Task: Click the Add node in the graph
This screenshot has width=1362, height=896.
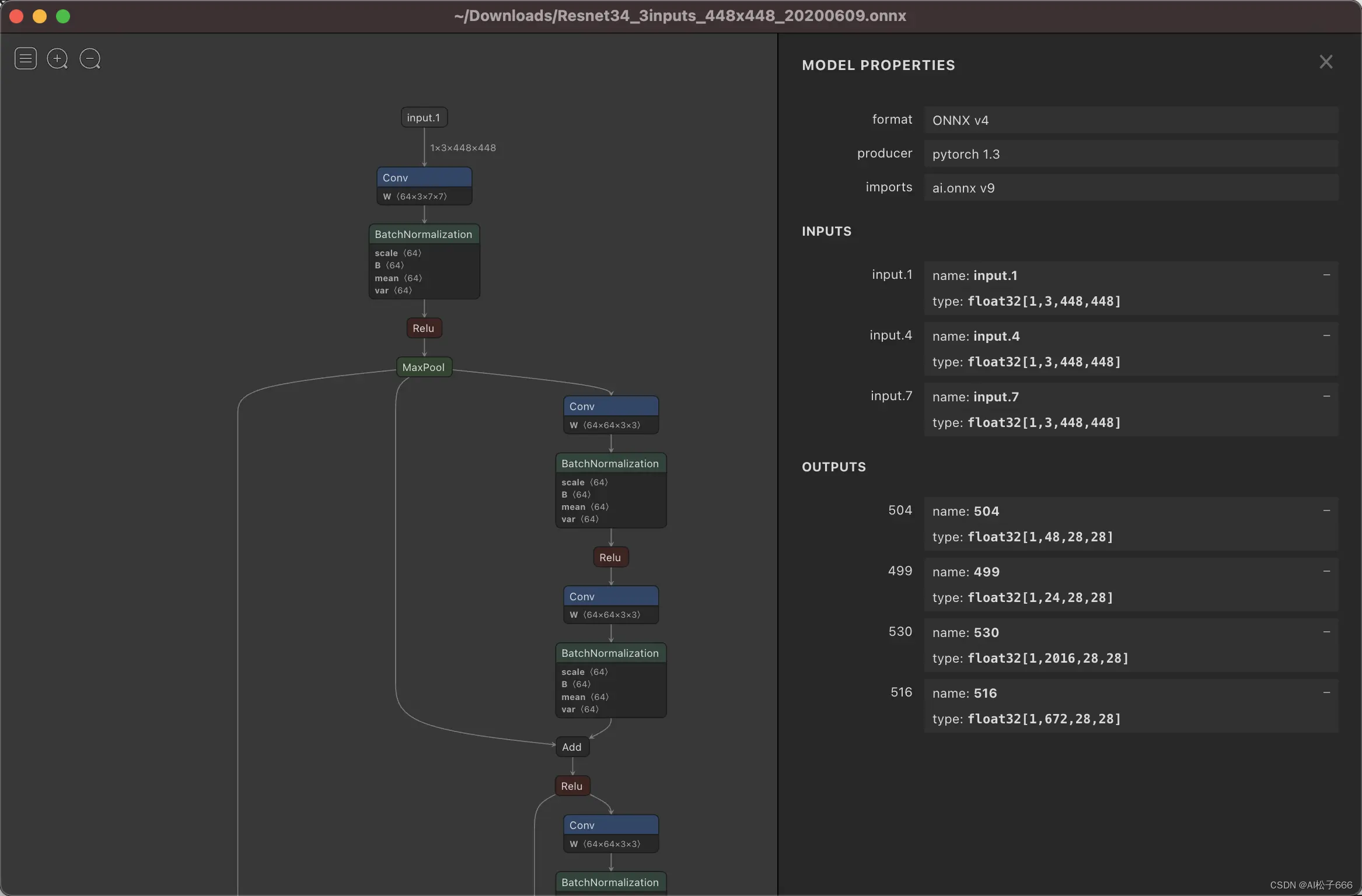Action: pos(572,747)
